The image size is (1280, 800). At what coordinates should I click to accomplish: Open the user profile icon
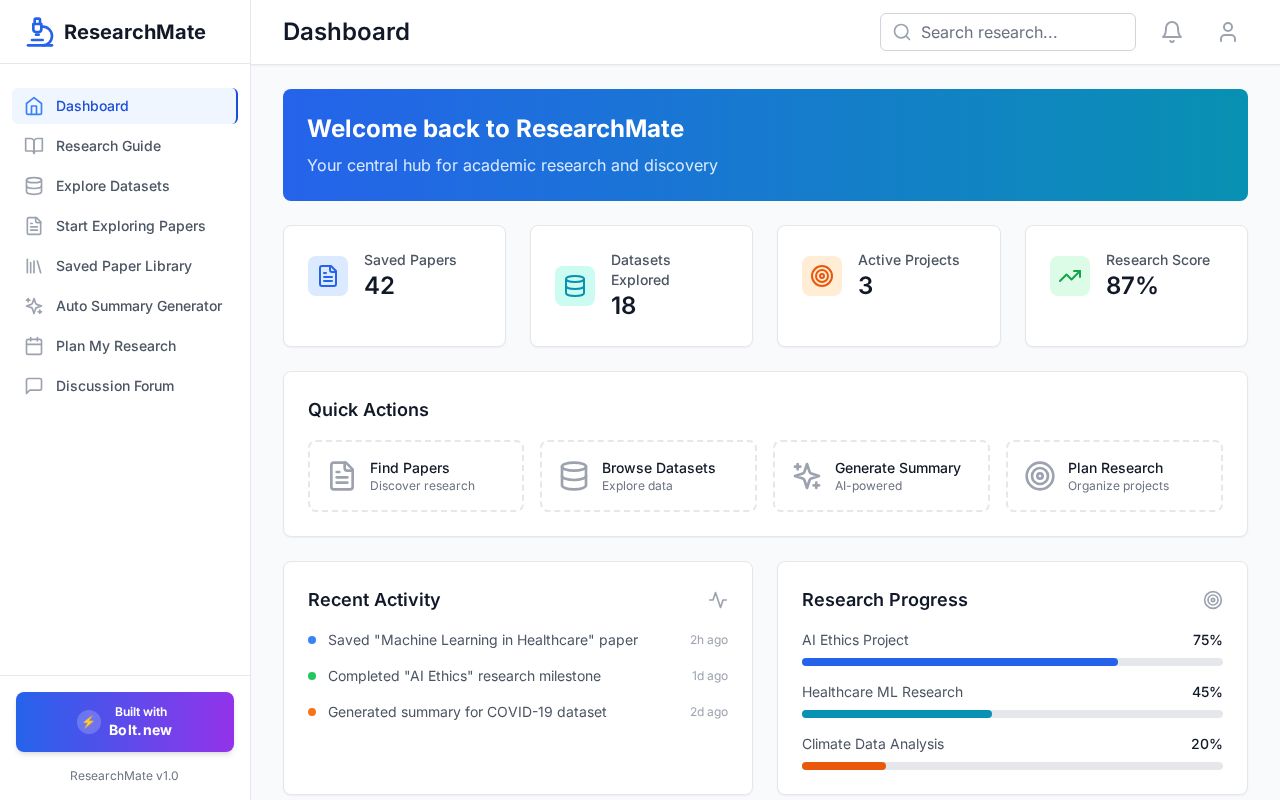point(1228,32)
